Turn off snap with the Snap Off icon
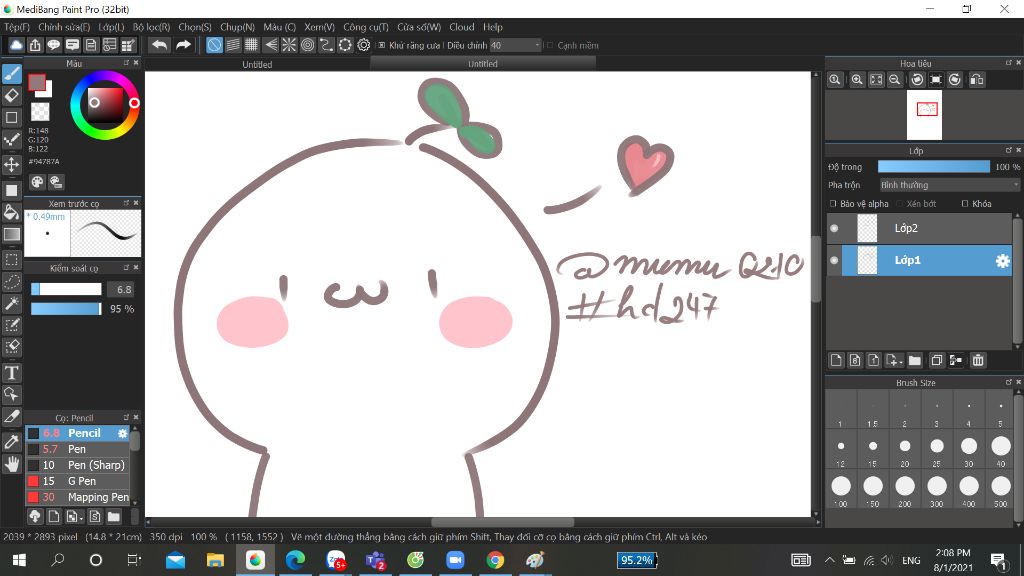The height and width of the screenshot is (576, 1024). click(x=214, y=45)
